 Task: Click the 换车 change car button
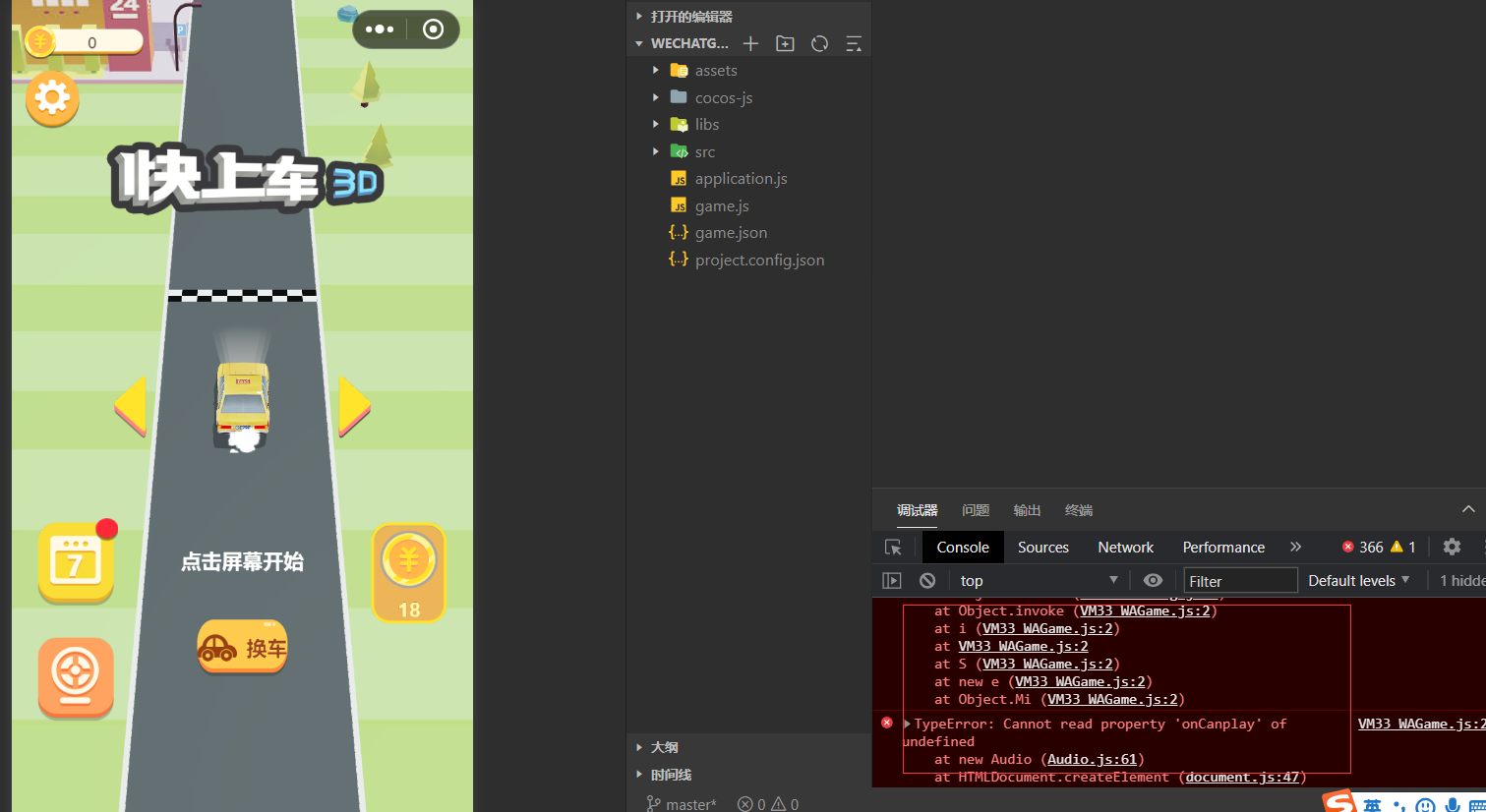click(x=242, y=647)
